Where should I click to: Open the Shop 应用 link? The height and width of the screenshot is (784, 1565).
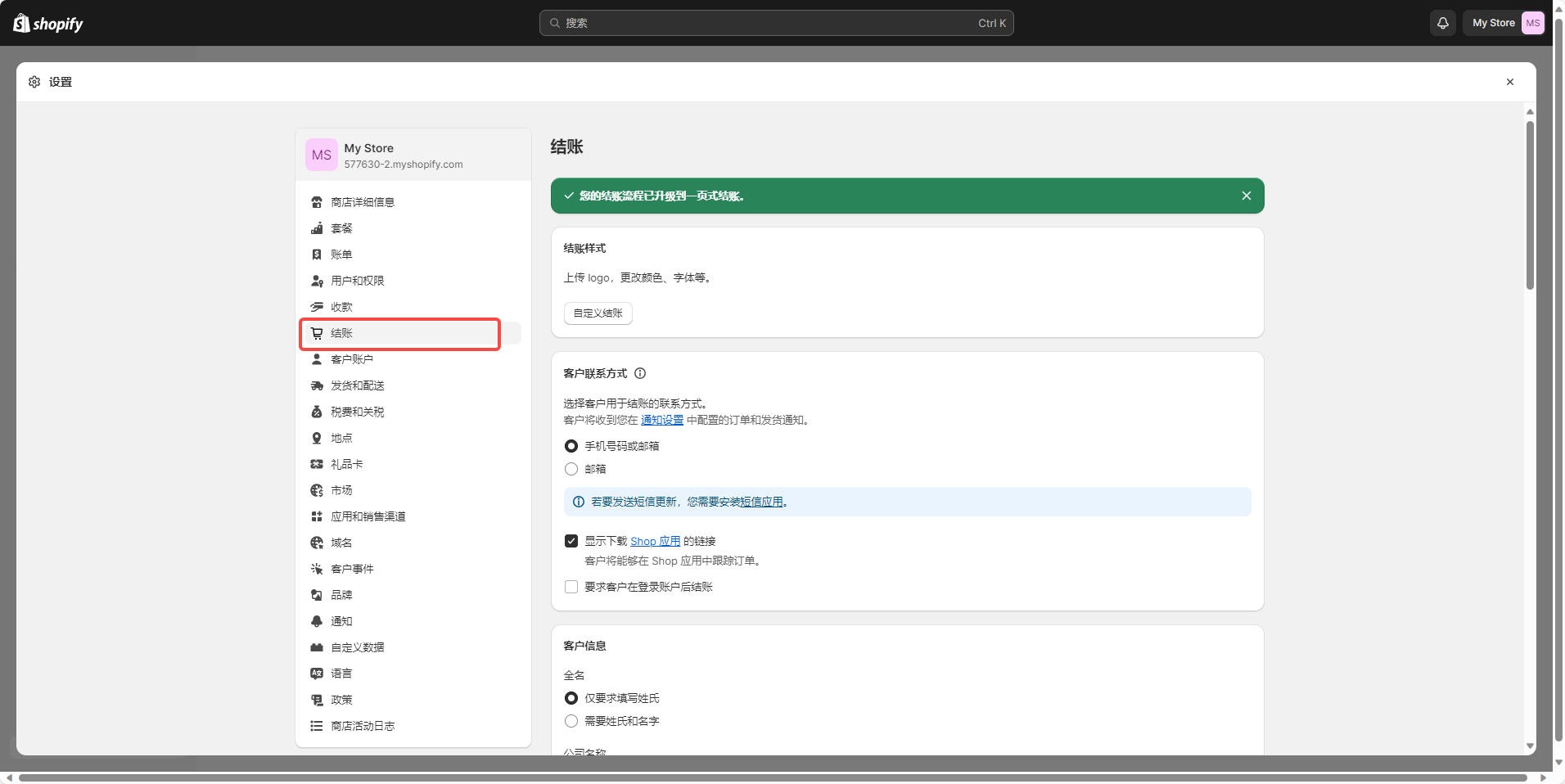(656, 541)
